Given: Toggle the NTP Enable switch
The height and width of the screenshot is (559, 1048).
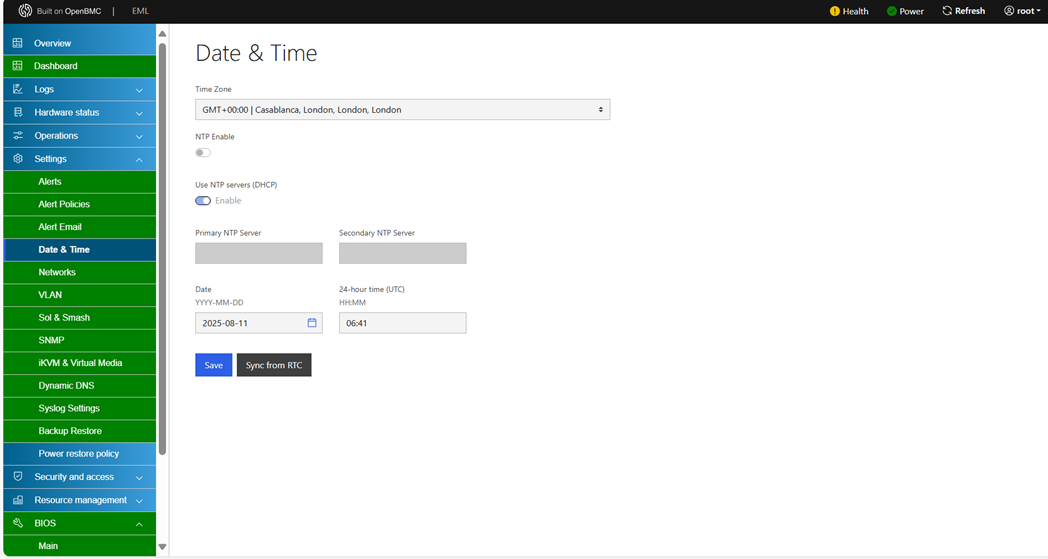Looking at the screenshot, I should click(x=203, y=153).
